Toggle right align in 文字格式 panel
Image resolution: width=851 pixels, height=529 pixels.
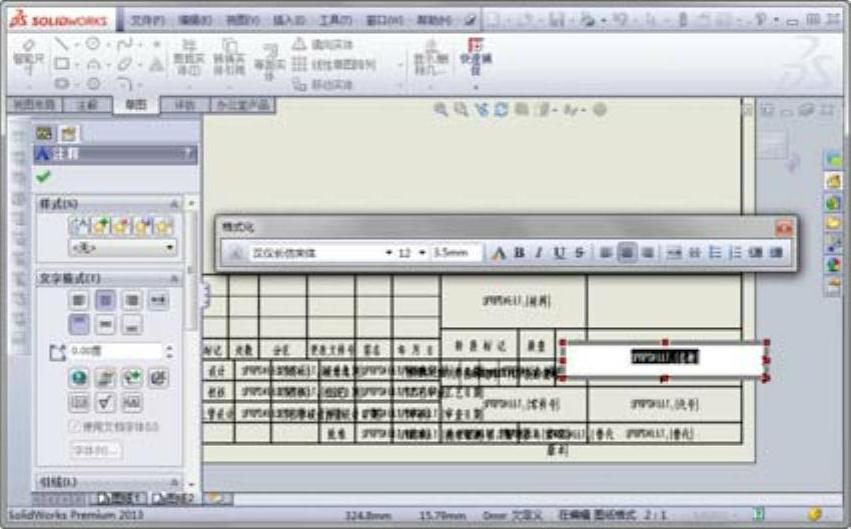[132, 300]
